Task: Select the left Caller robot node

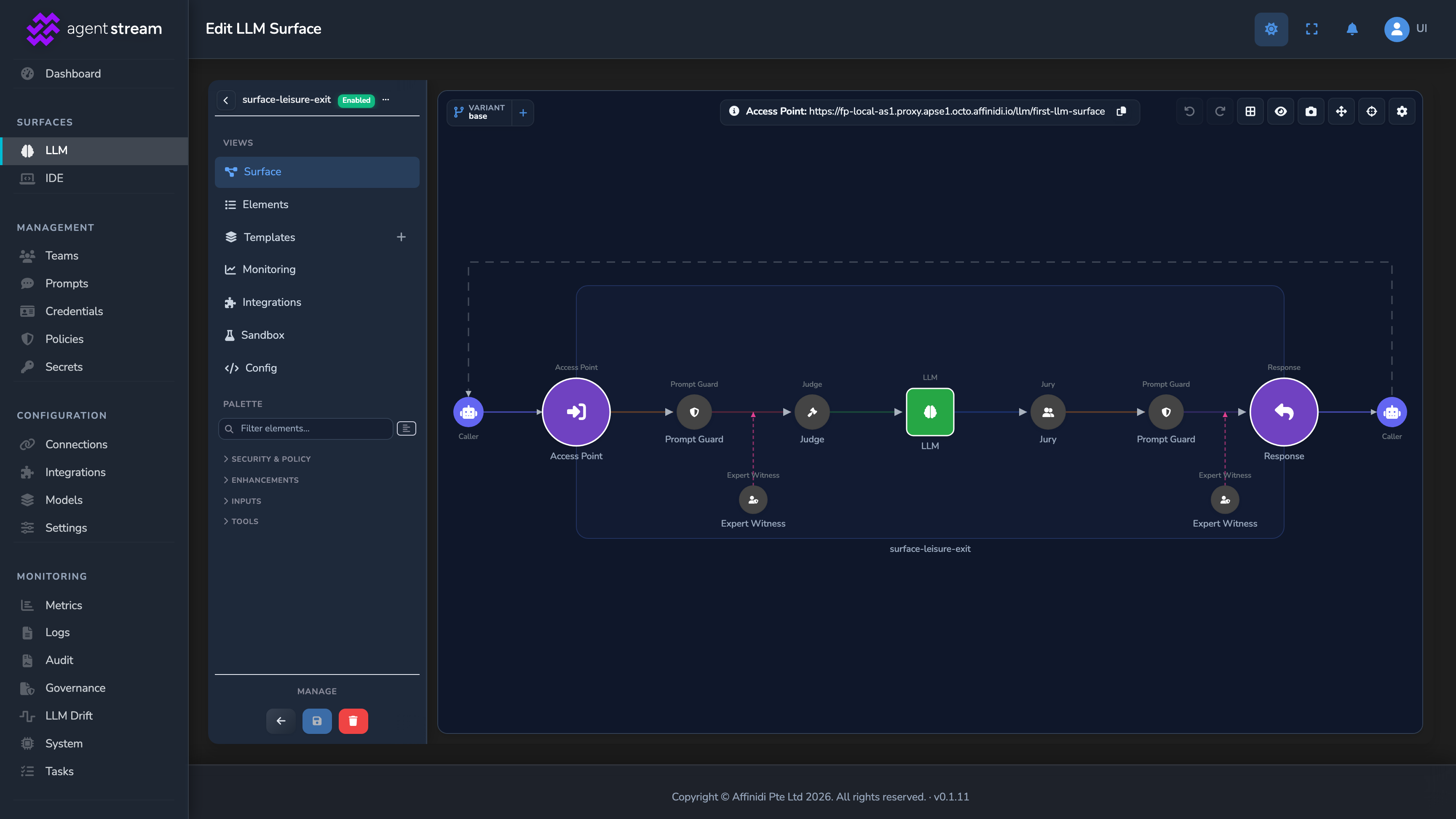Action: pyautogui.click(x=468, y=412)
